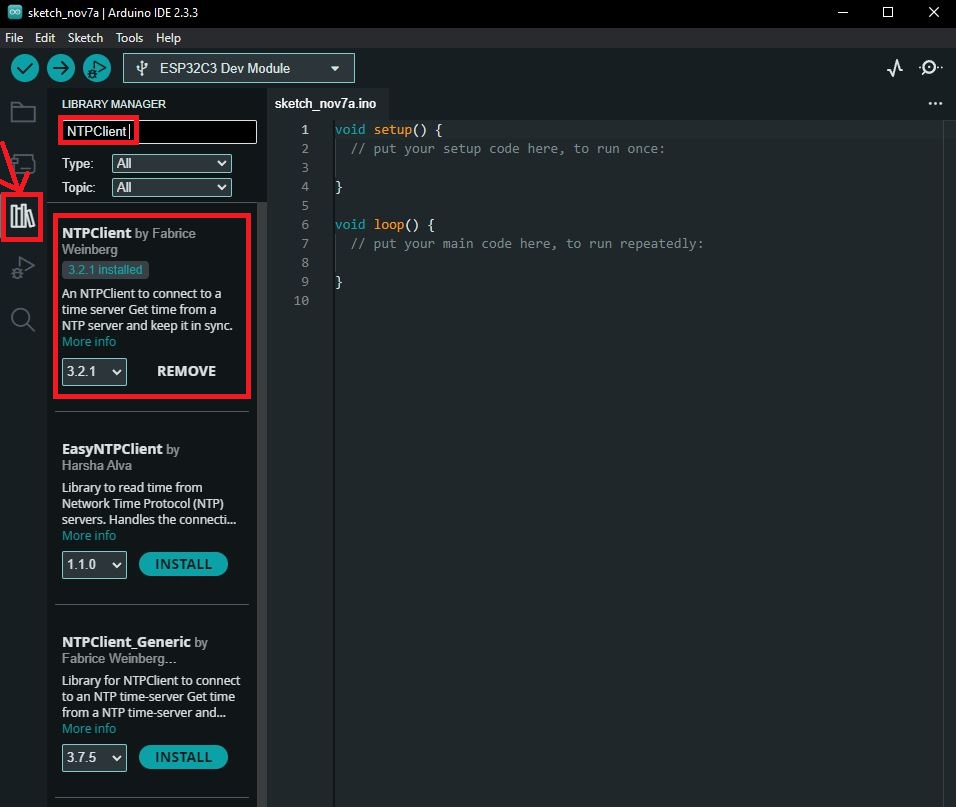Install the NTPClient_Generic library
This screenshot has height=807, width=956.
[184, 757]
